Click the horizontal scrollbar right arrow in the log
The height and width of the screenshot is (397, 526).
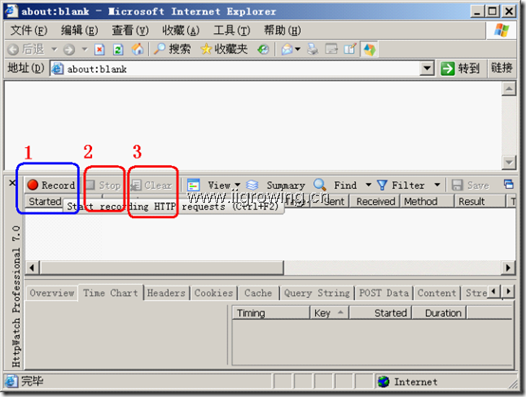click(508, 267)
